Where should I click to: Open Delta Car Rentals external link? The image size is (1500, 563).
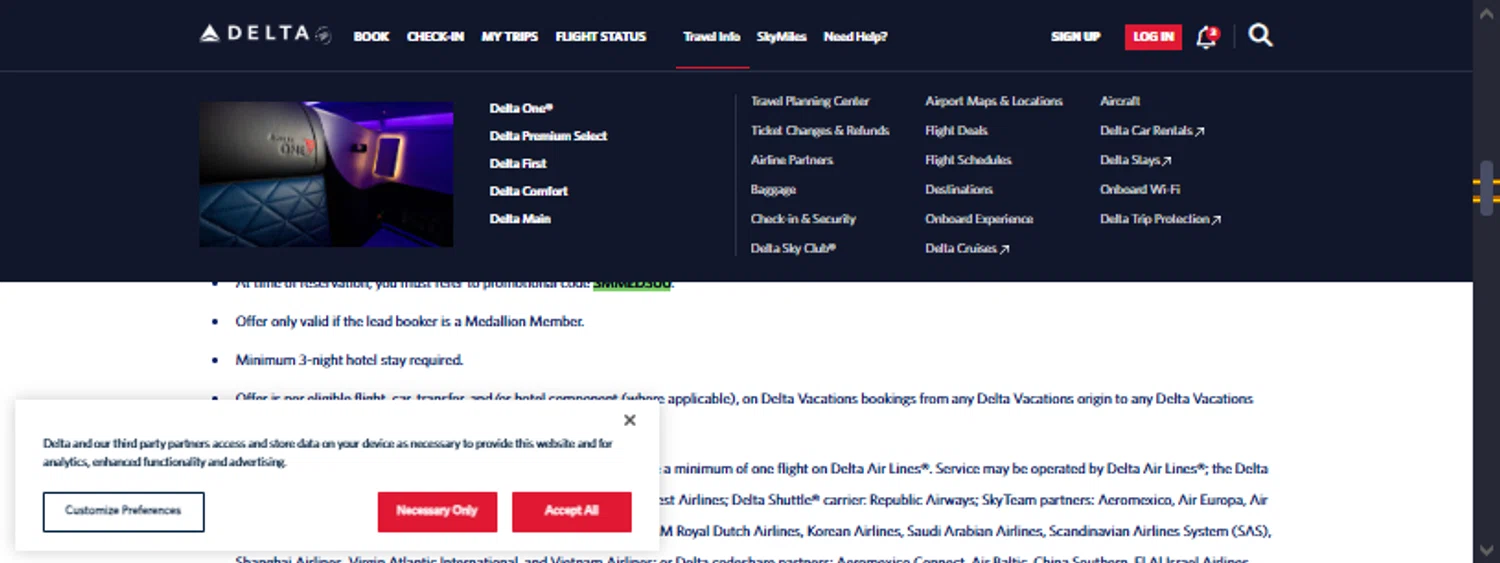pyautogui.click(x=1152, y=130)
